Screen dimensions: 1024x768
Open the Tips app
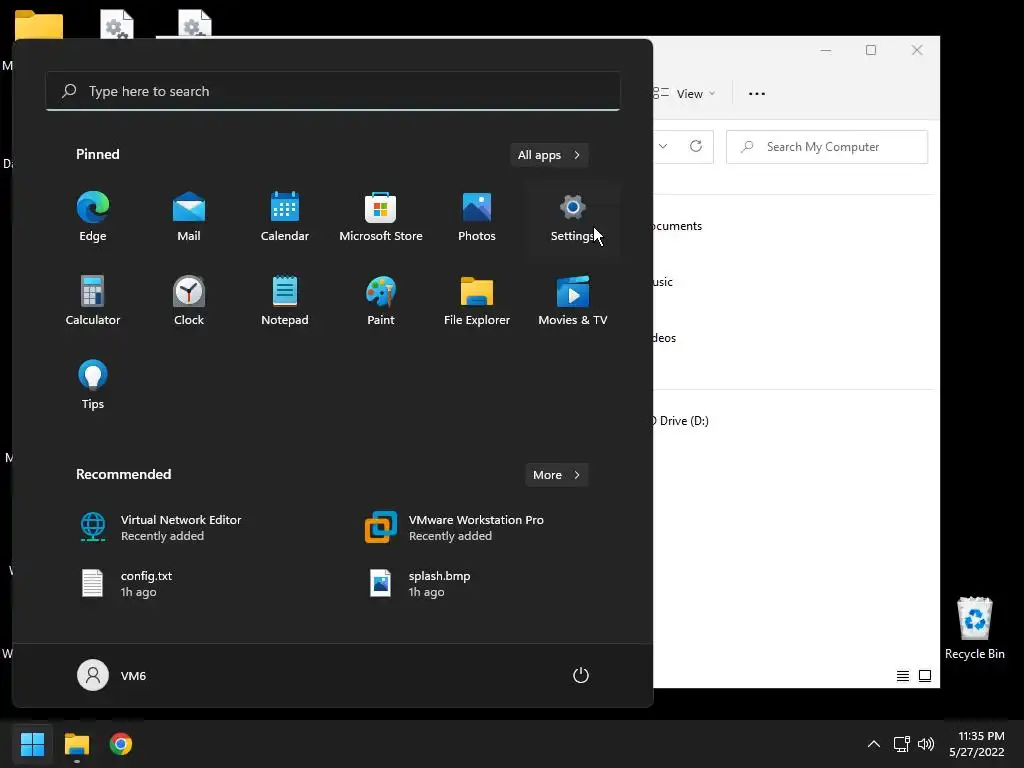[x=93, y=385]
